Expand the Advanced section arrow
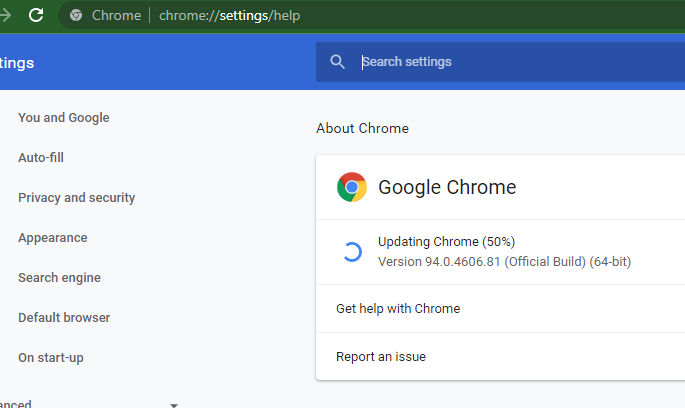Image resolution: width=685 pixels, height=408 pixels. pyautogui.click(x=173, y=405)
